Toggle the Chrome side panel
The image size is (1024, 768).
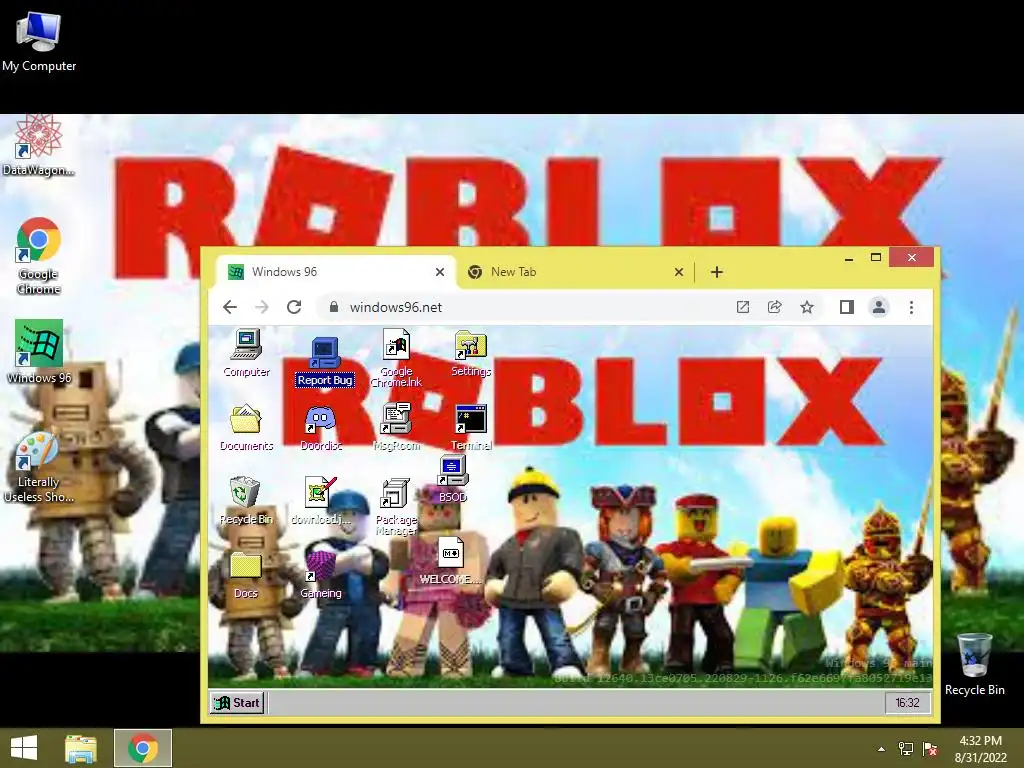click(846, 307)
